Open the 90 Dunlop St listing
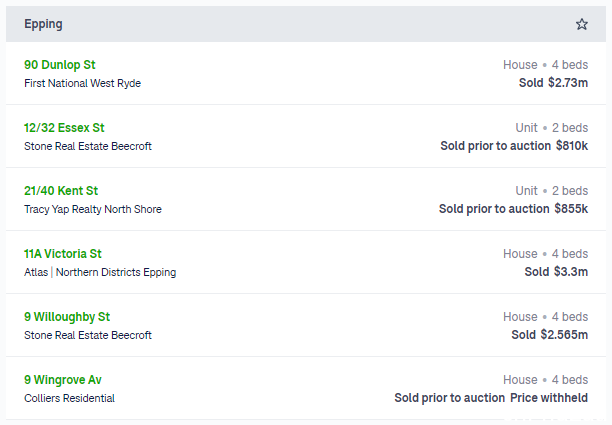Image resolution: width=612 pixels, height=425 pixels. [x=59, y=65]
